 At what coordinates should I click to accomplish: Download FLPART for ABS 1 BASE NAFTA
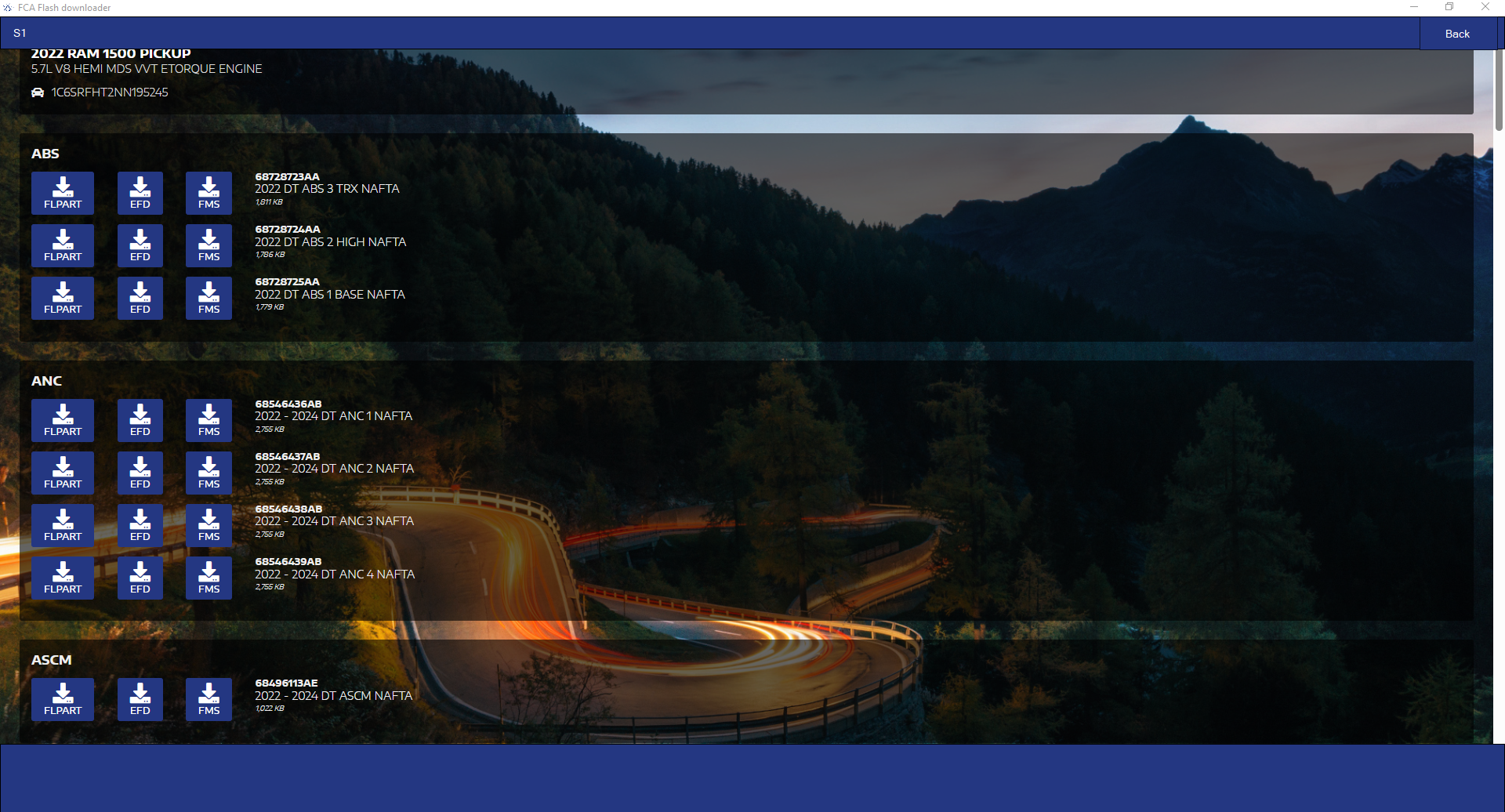(x=63, y=298)
